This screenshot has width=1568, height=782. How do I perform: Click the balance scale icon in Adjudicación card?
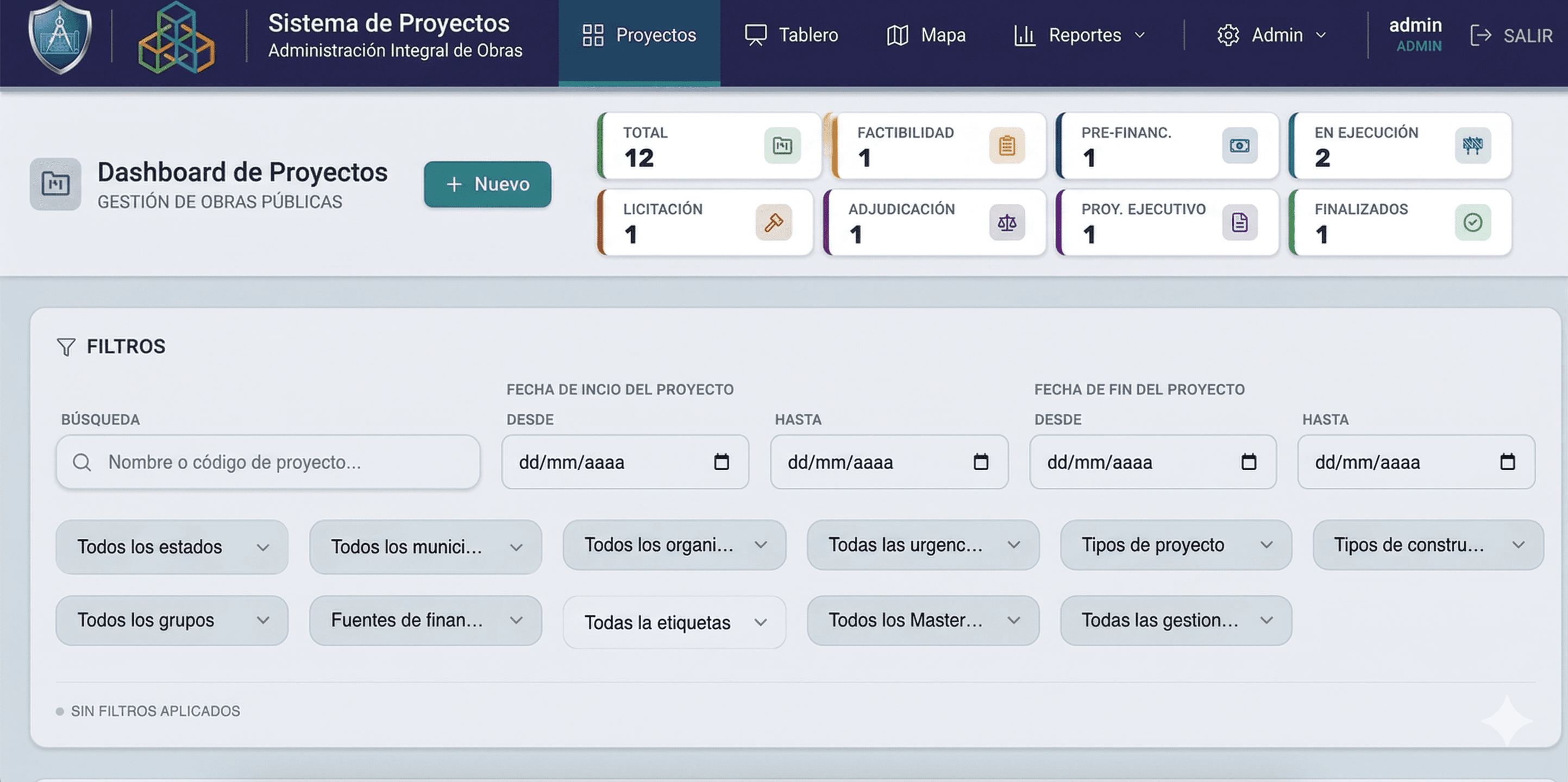[x=1007, y=222]
